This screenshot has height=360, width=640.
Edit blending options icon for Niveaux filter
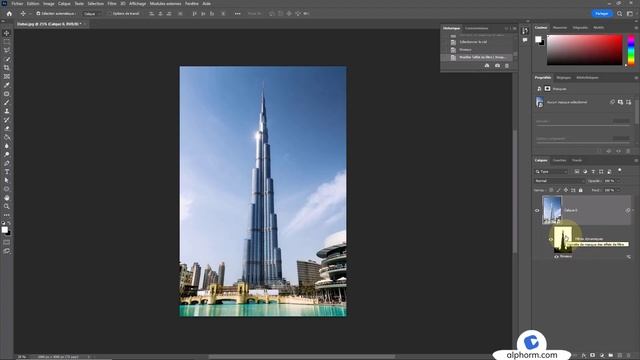click(x=629, y=257)
